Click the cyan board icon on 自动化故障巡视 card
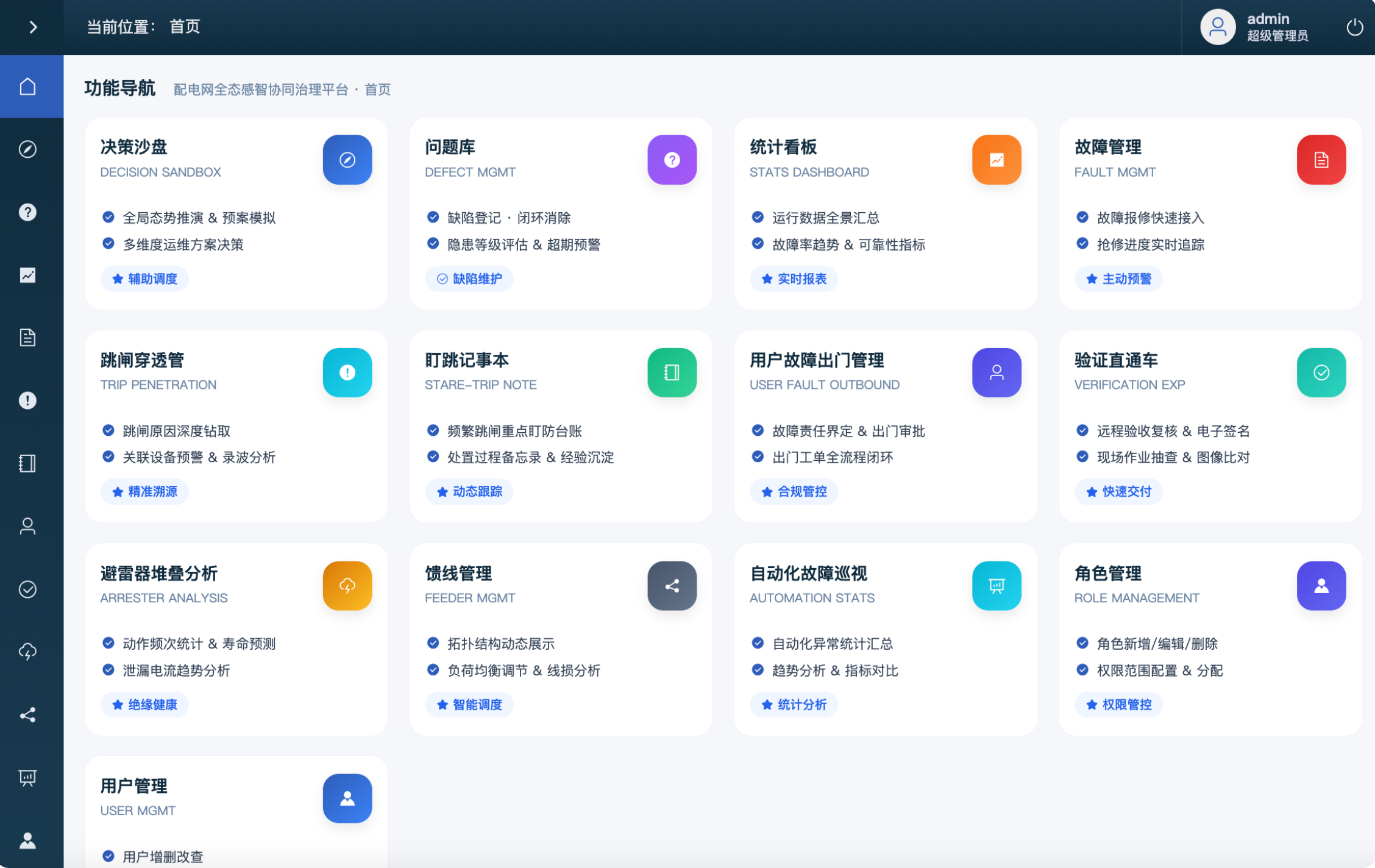 click(997, 586)
